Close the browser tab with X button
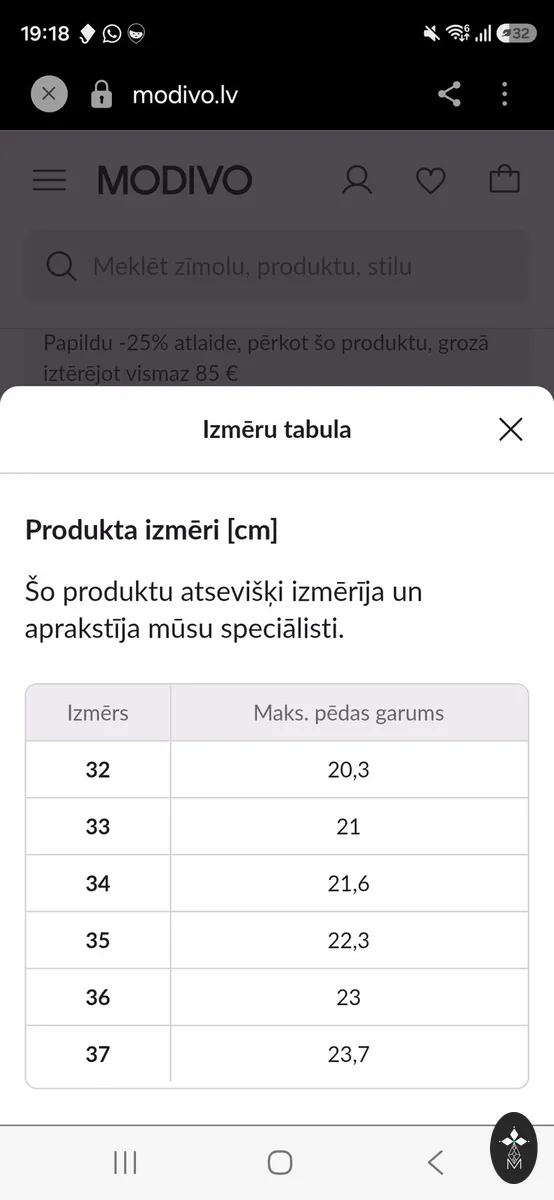554x1200 pixels. [49, 95]
